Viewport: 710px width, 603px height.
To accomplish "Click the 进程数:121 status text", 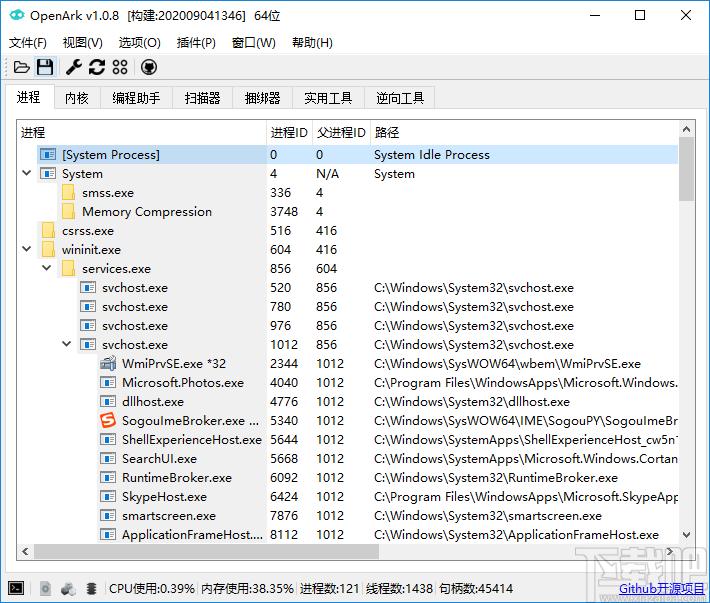I will click(x=329, y=589).
